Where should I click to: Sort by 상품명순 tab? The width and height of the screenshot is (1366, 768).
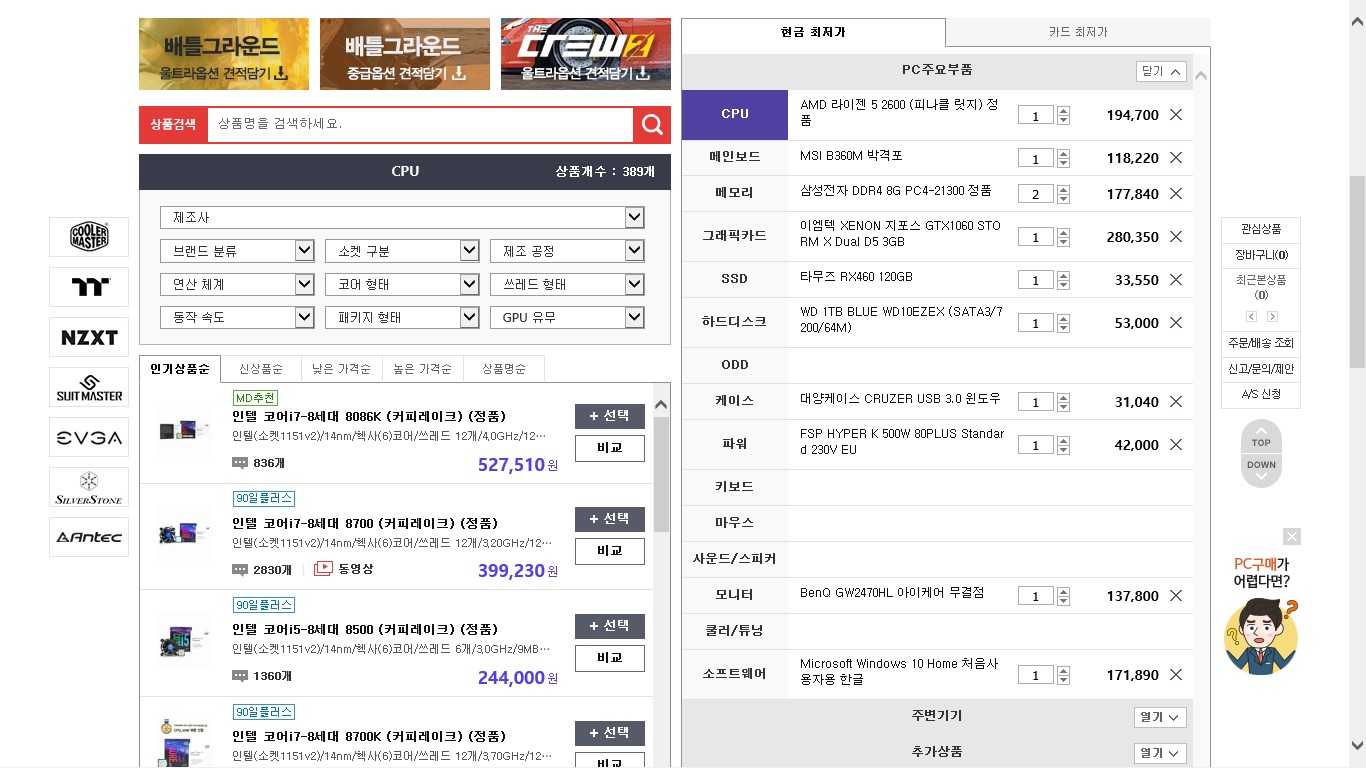504,368
